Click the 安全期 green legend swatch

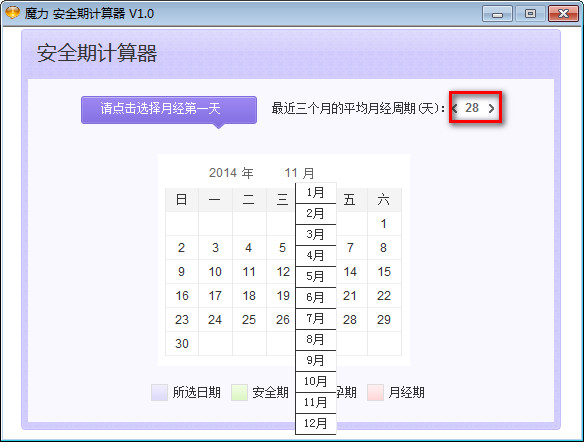click(x=239, y=392)
